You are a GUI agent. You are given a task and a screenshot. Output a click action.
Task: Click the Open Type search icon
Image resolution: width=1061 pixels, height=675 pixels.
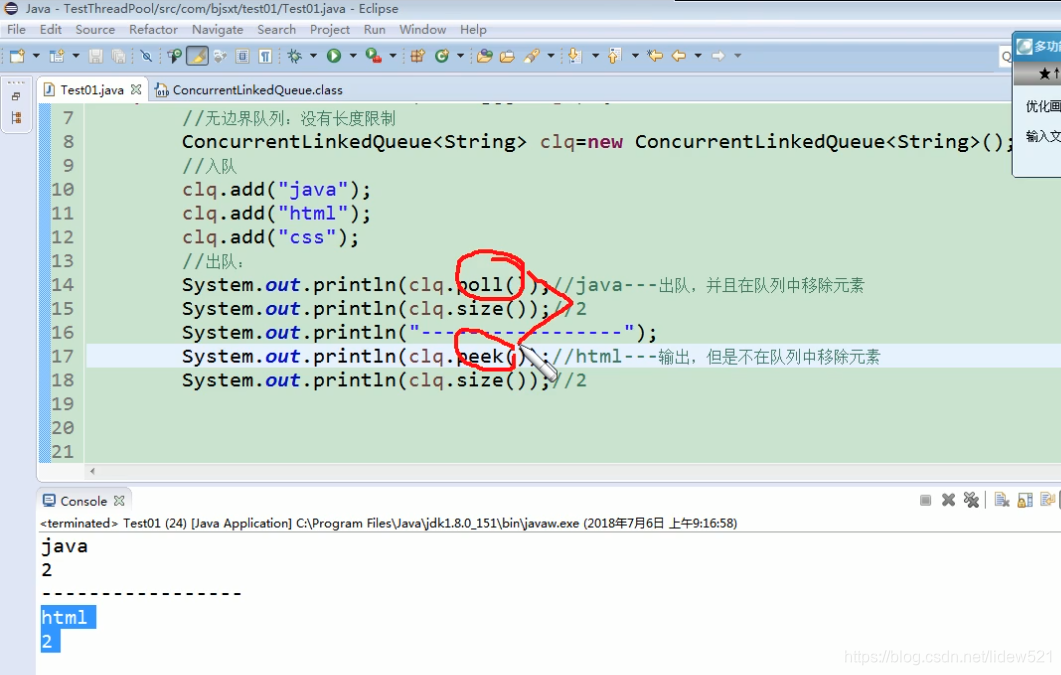point(175,56)
